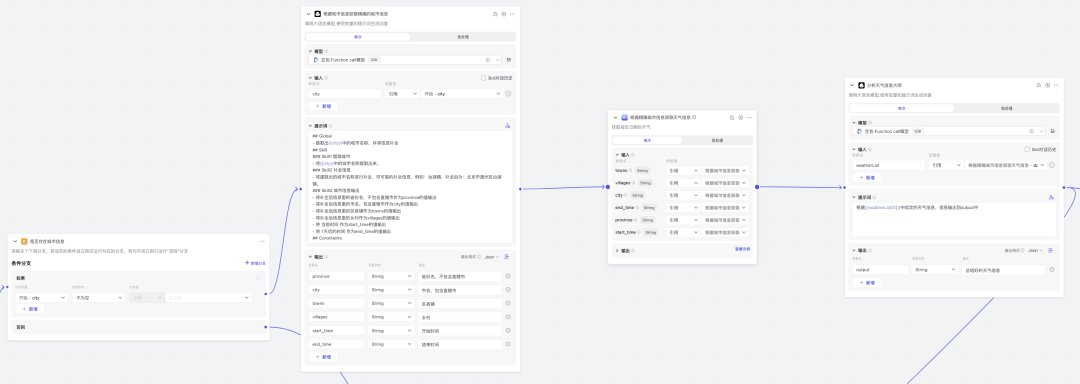Run the weather analysis LLM node with its play icon
Viewport: 1080px width, 384px height.
[x=1047, y=85]
